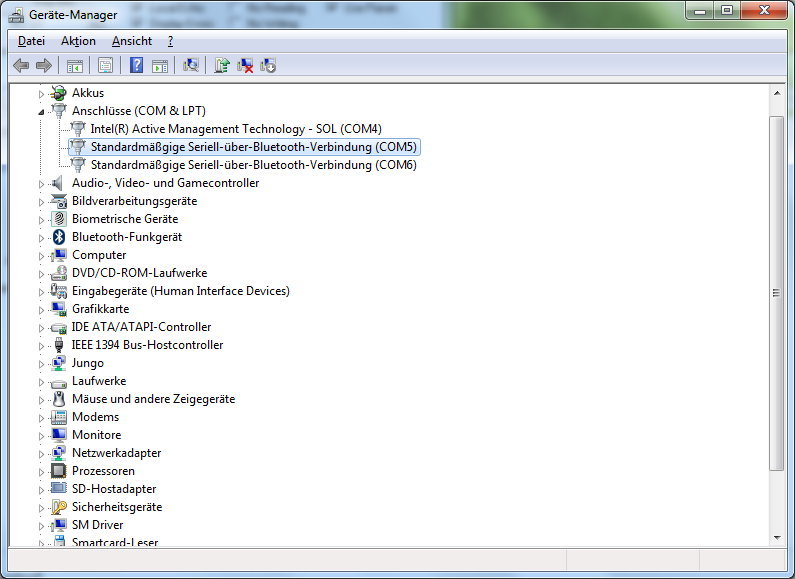Click the Update driver software icon
795x579 pixels.
tap(222, 65)
